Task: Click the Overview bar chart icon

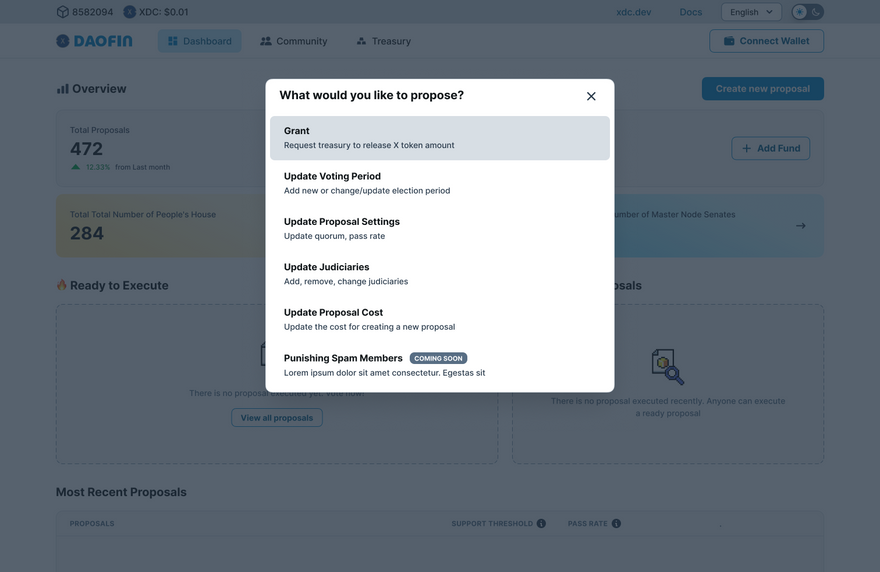Action: (63, 89)
